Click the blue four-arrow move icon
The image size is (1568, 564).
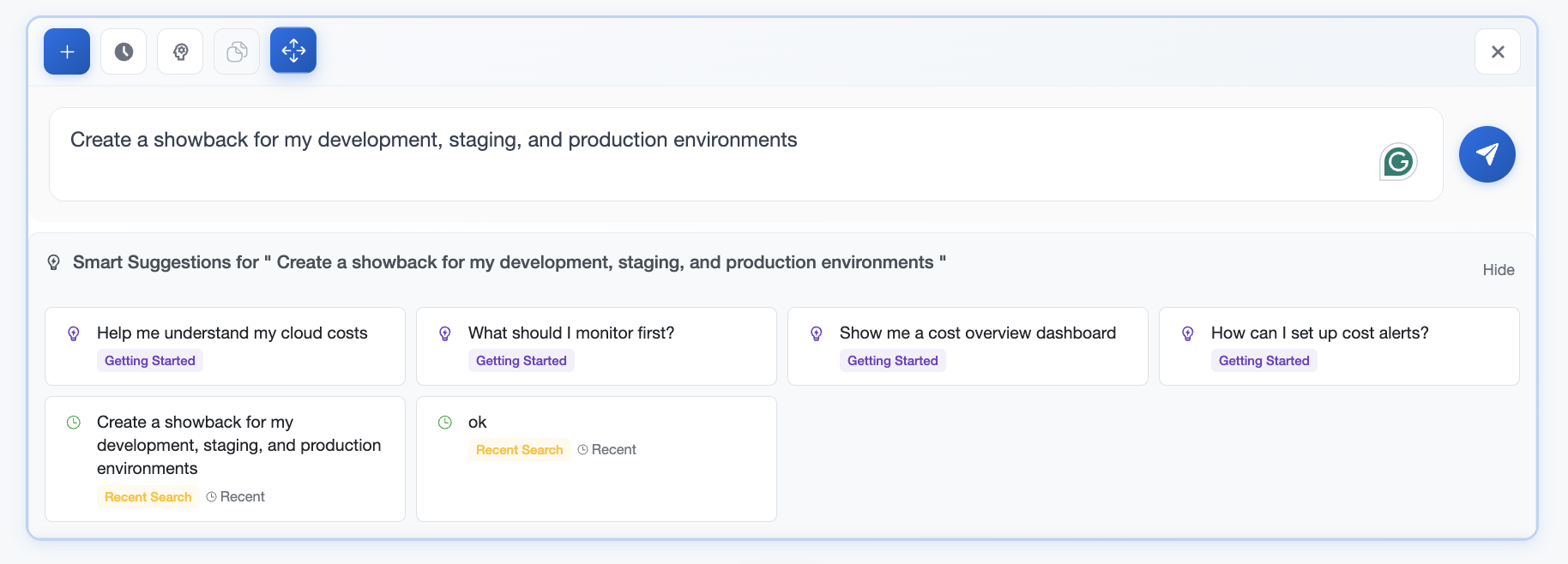(293, 51)
